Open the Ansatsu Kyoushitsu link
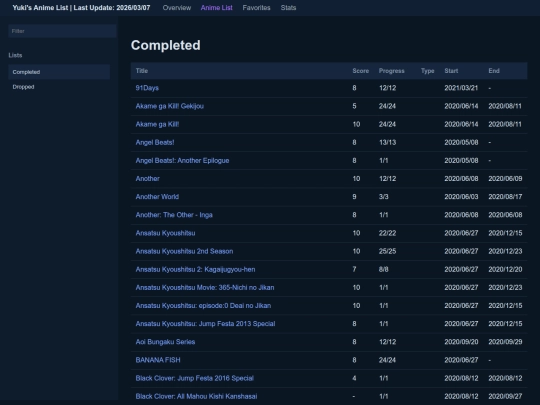 [x=165, y=233]
